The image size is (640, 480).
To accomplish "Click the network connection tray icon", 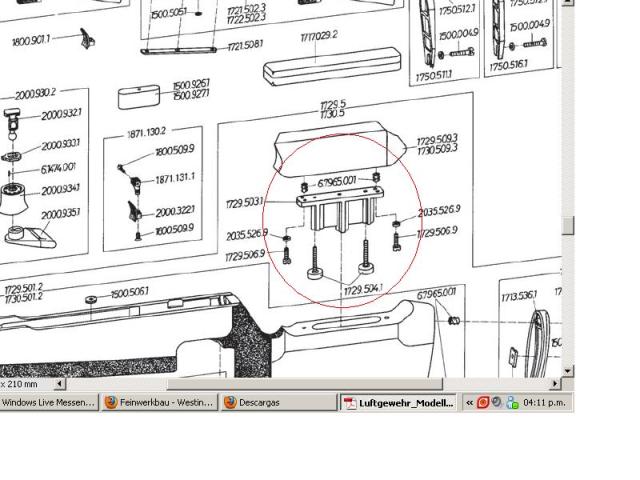I will tap(511, 403).
